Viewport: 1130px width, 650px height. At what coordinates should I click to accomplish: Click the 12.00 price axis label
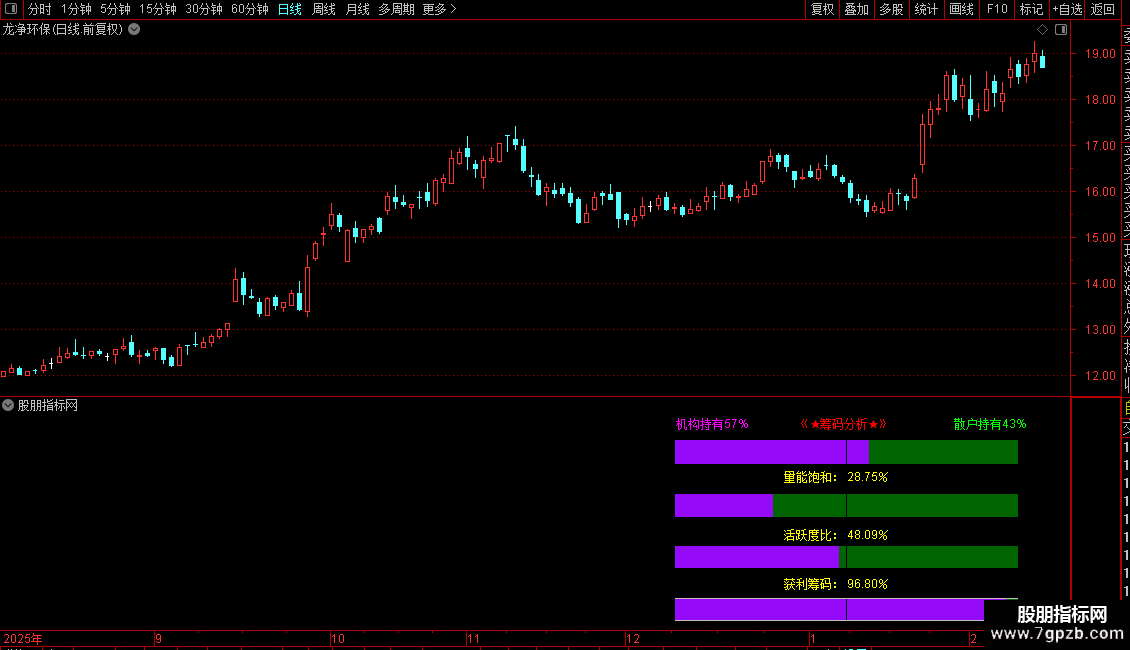1100,375
